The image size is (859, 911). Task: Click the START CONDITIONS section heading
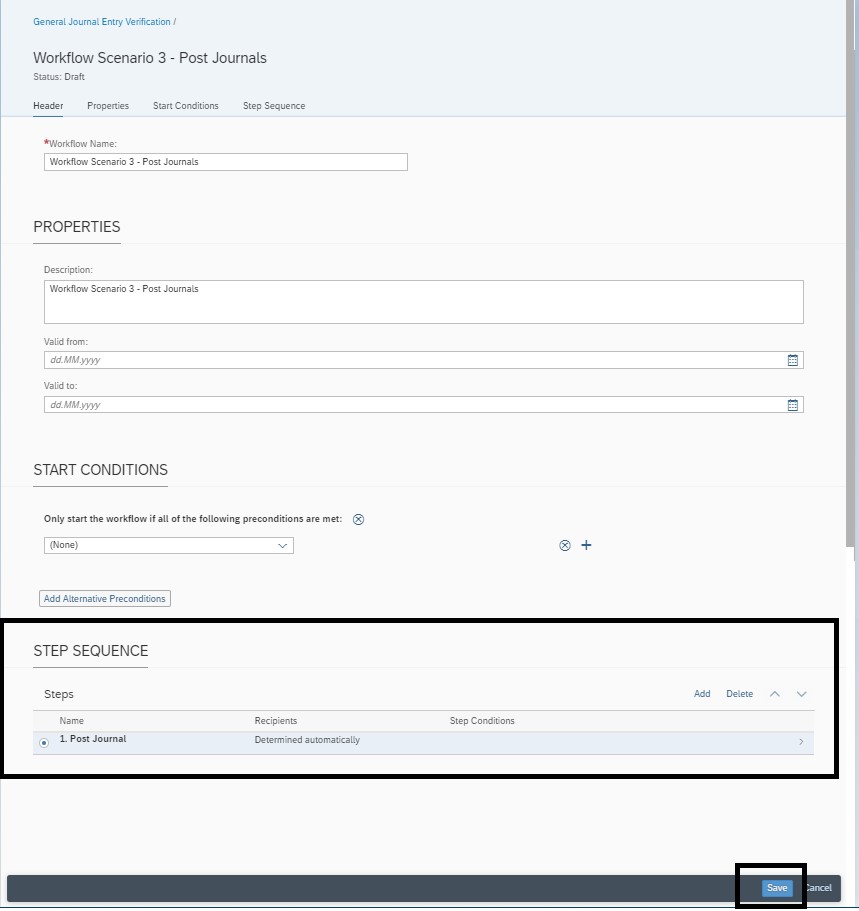101,469
